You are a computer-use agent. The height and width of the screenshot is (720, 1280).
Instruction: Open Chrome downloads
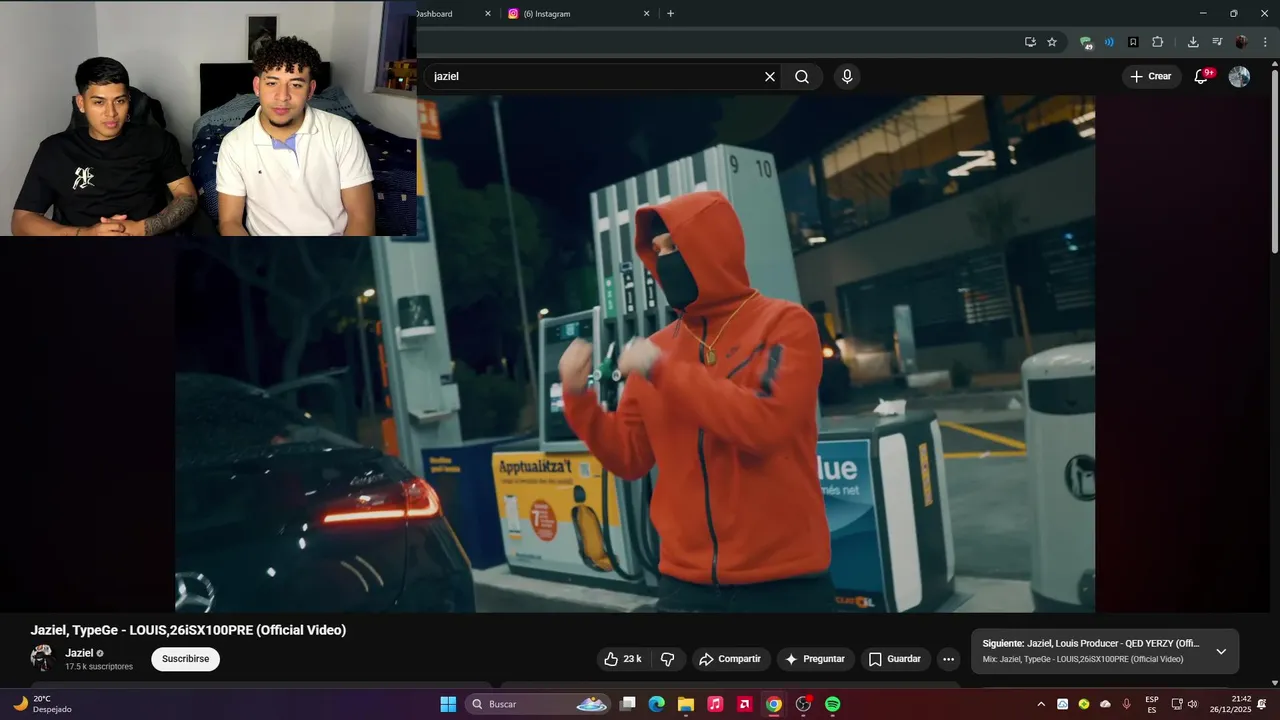click(1193, 42)
